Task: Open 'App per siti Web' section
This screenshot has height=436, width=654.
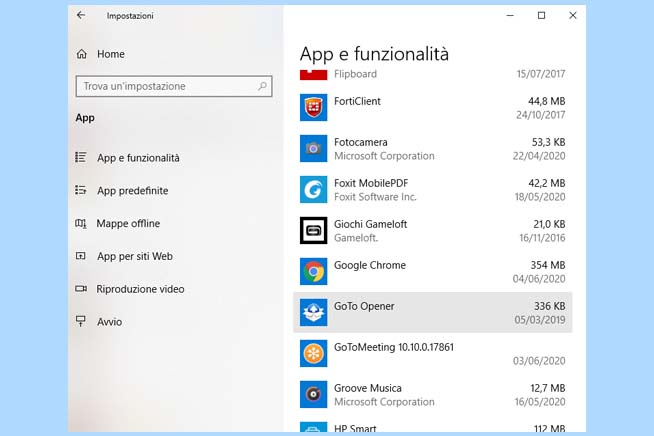Action: [135, 256]
